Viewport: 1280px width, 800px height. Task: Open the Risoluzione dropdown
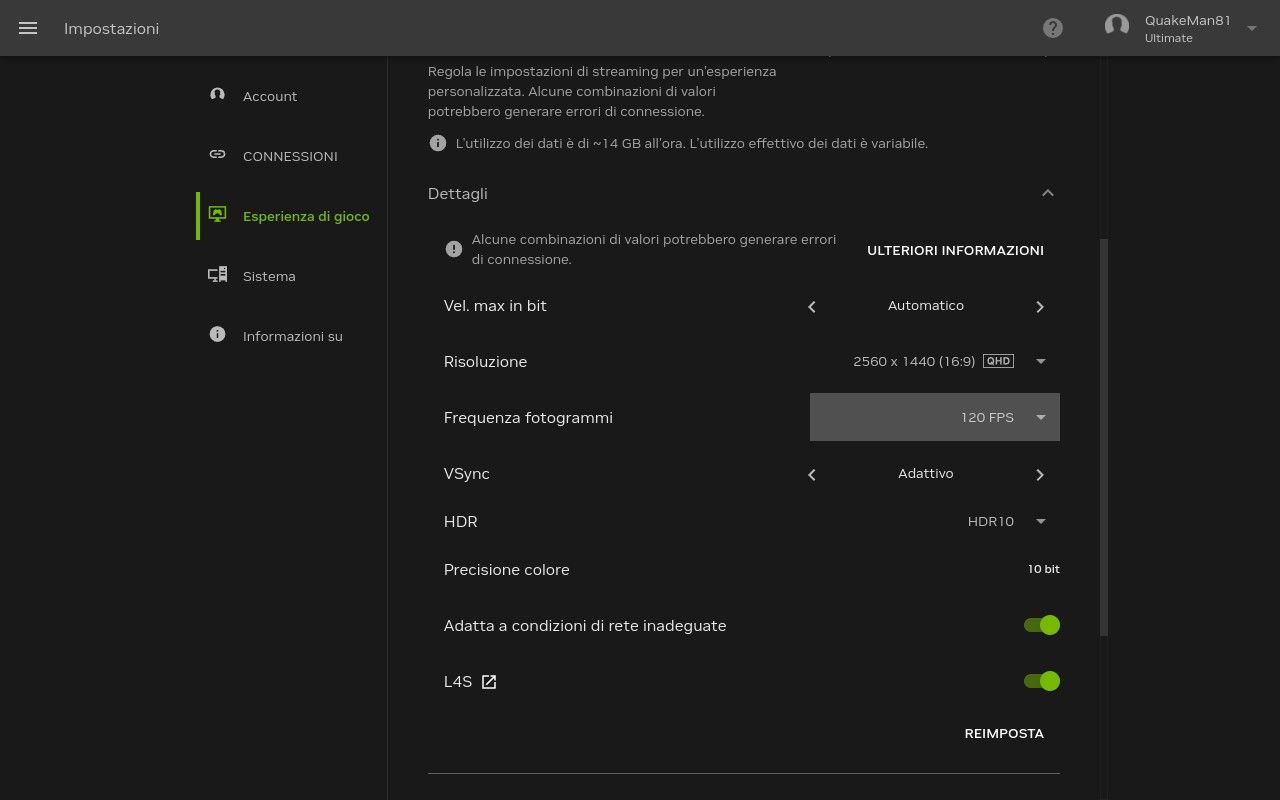pos(1040,361)
